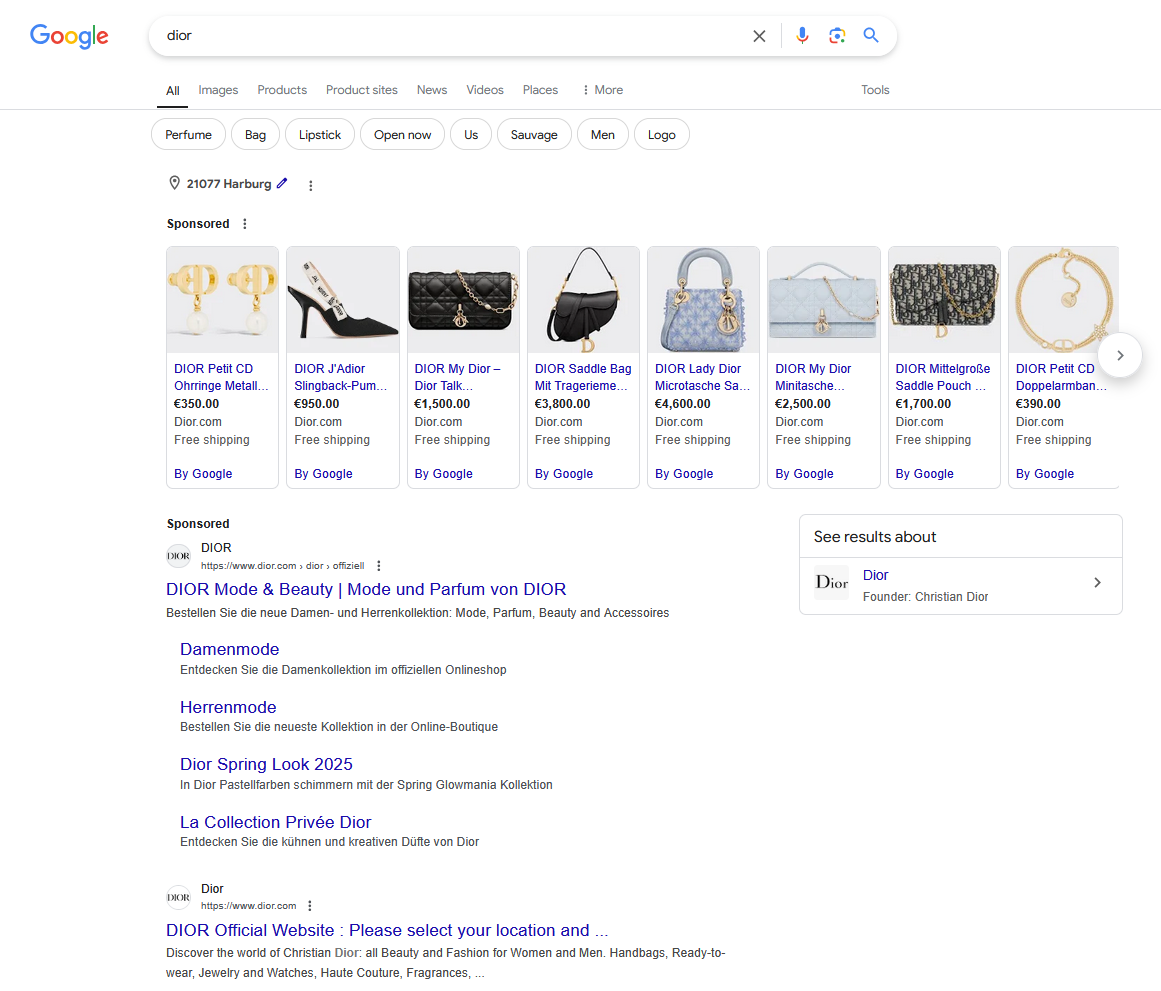Switch to the News tab
This screenshot has height=991, width=1161.
tap(432, 90)
